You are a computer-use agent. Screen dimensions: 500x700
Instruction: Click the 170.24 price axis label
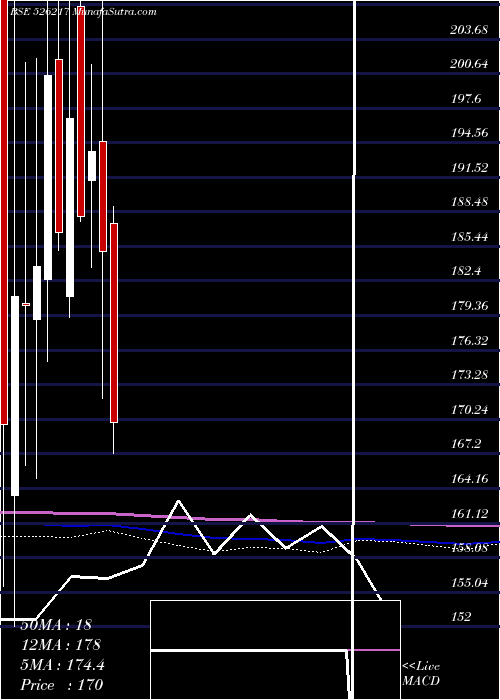[x=468, y=409]
